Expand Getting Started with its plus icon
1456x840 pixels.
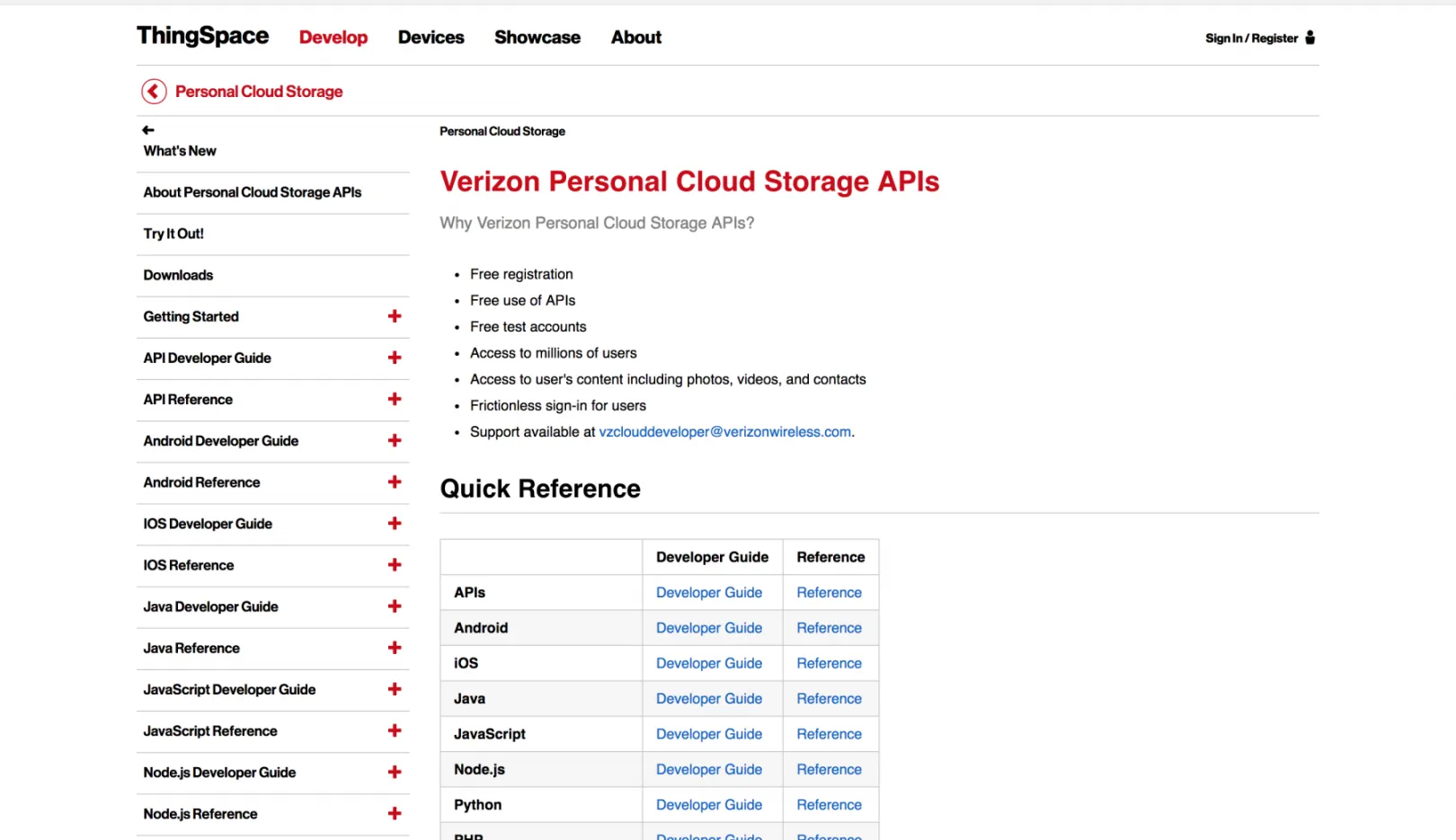click(394, 316)
